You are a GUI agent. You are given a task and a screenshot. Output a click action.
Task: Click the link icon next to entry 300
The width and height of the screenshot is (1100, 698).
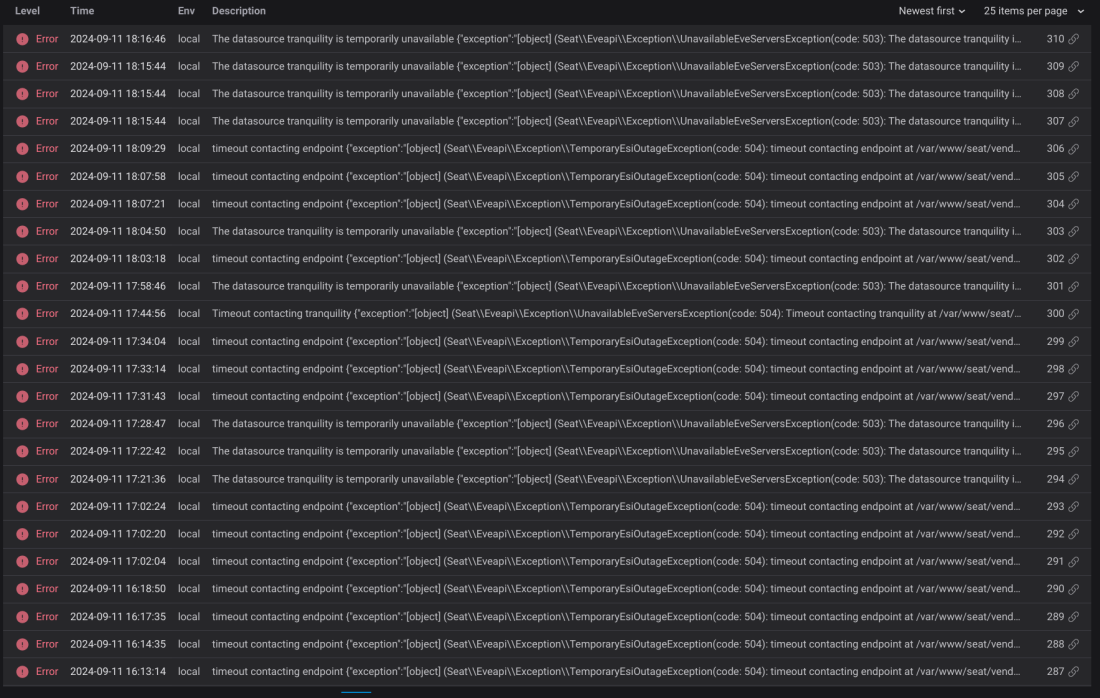click(1073, 314)
